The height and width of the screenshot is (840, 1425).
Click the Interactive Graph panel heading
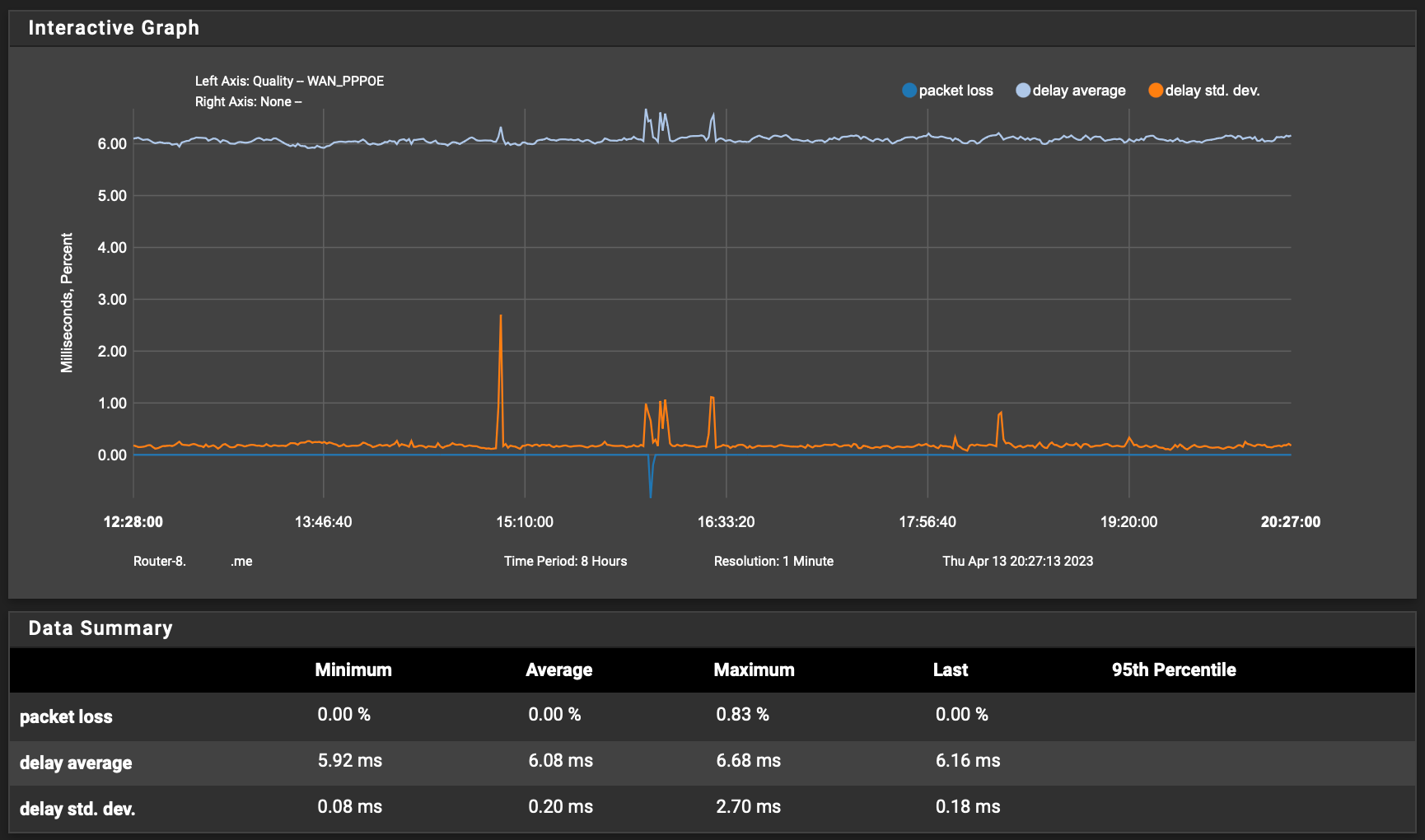coord(114,28)
